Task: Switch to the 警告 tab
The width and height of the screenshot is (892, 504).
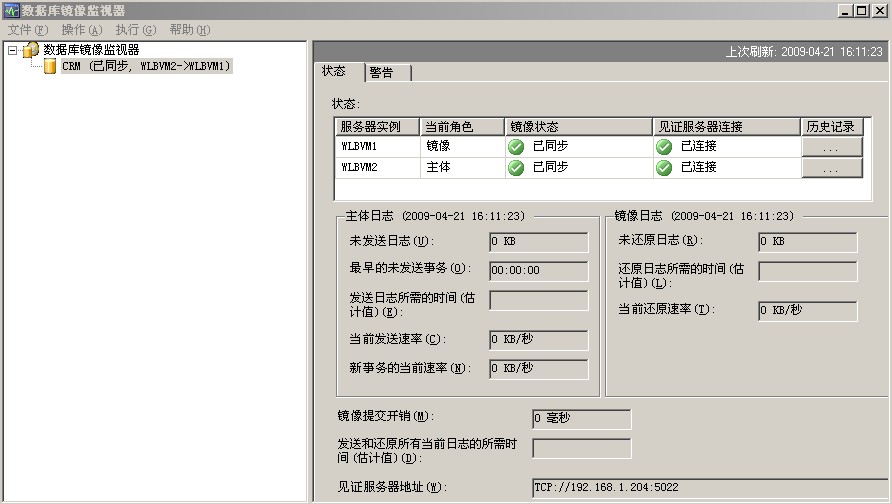Action: (x=381, y=72)
